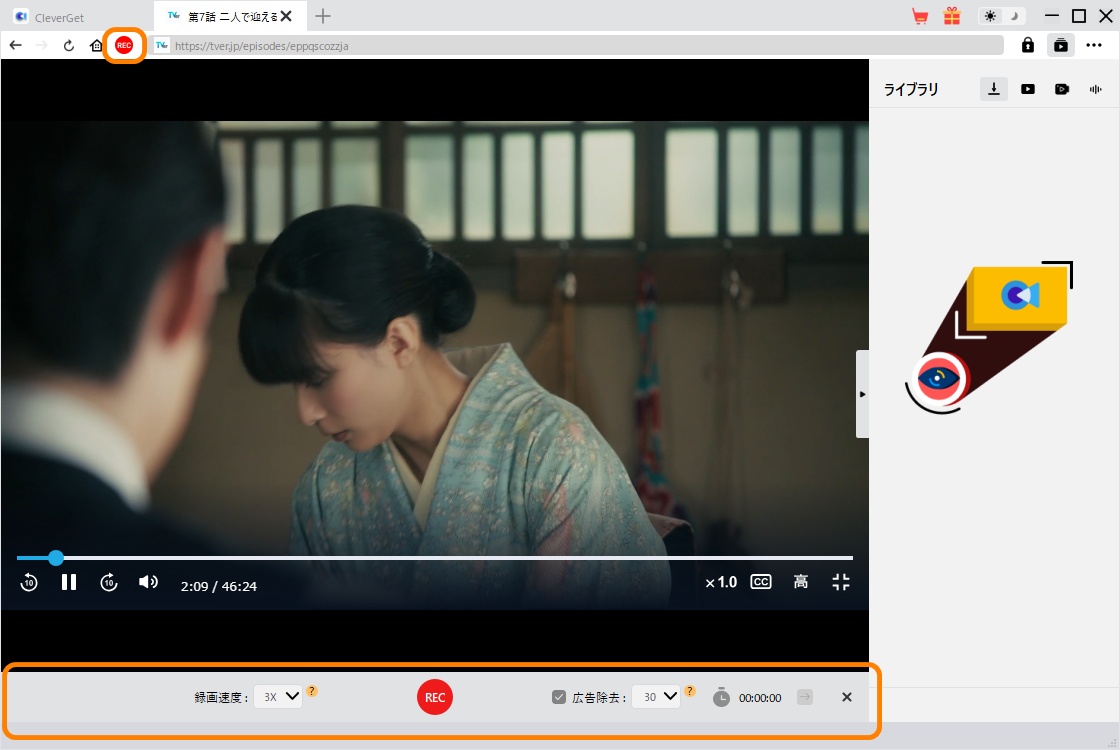Exit fullscreen in the player
1120x750 pixels.
click(841, 582)
